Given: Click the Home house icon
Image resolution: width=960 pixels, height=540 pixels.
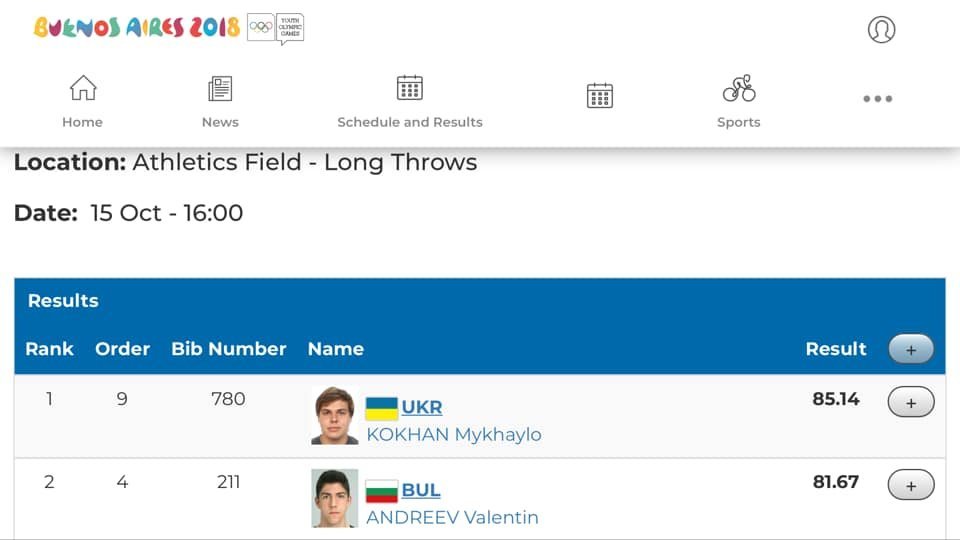Looking at the screenshot, I should point(83,88).
